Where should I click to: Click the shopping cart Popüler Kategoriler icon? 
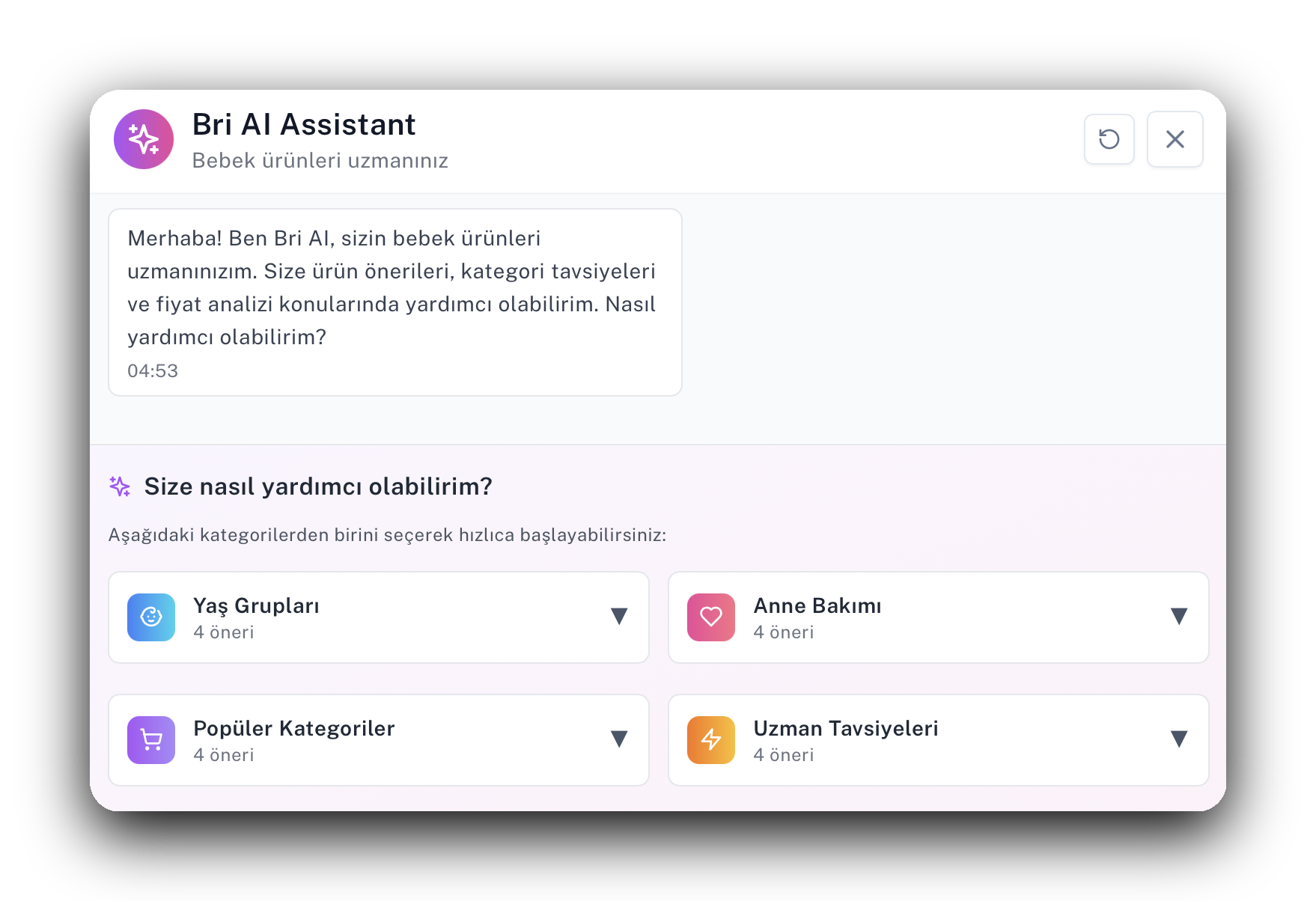click(151, 740)
